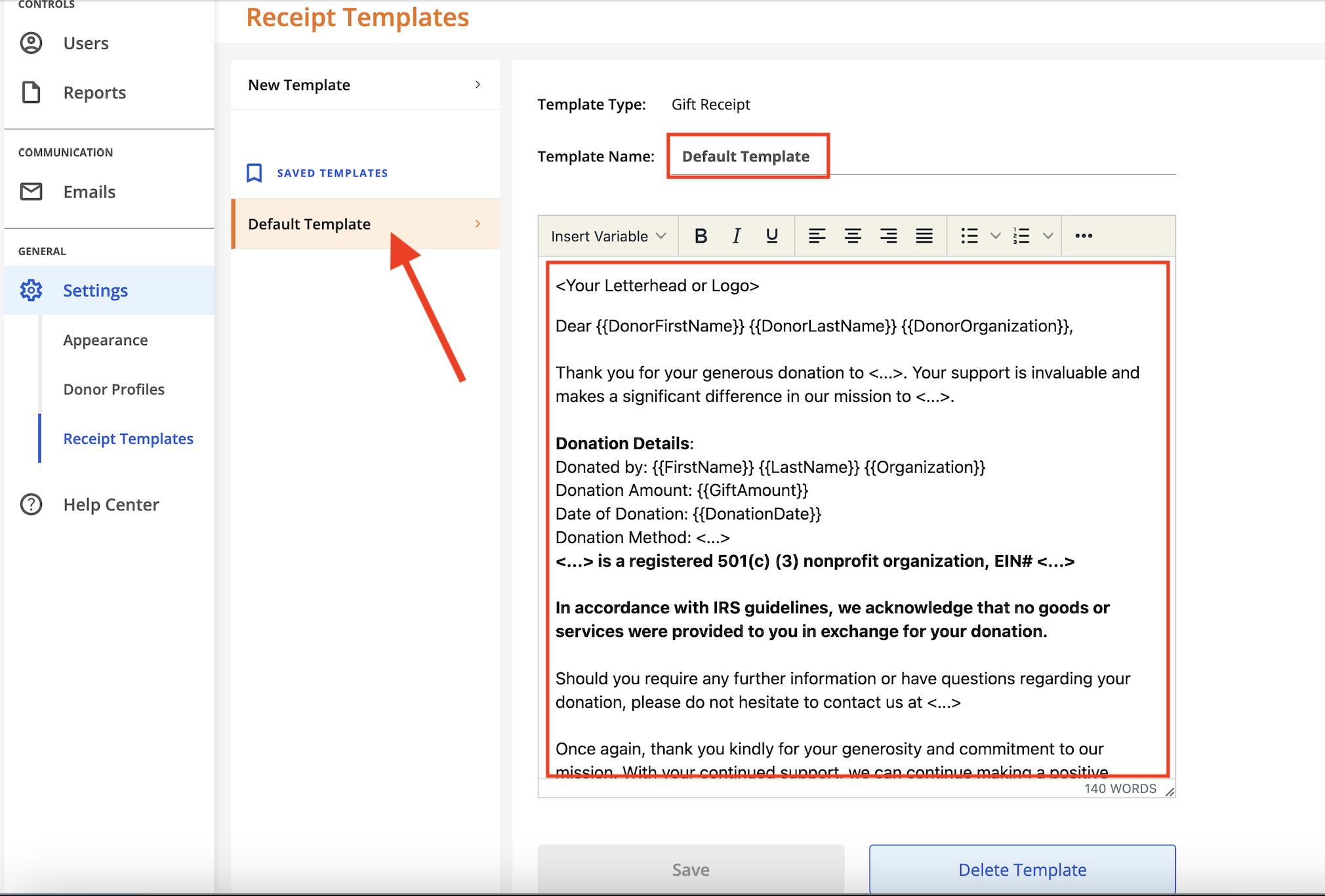
Task: Expand bullet list style dropdown arrow
Action: pos(995,236)
